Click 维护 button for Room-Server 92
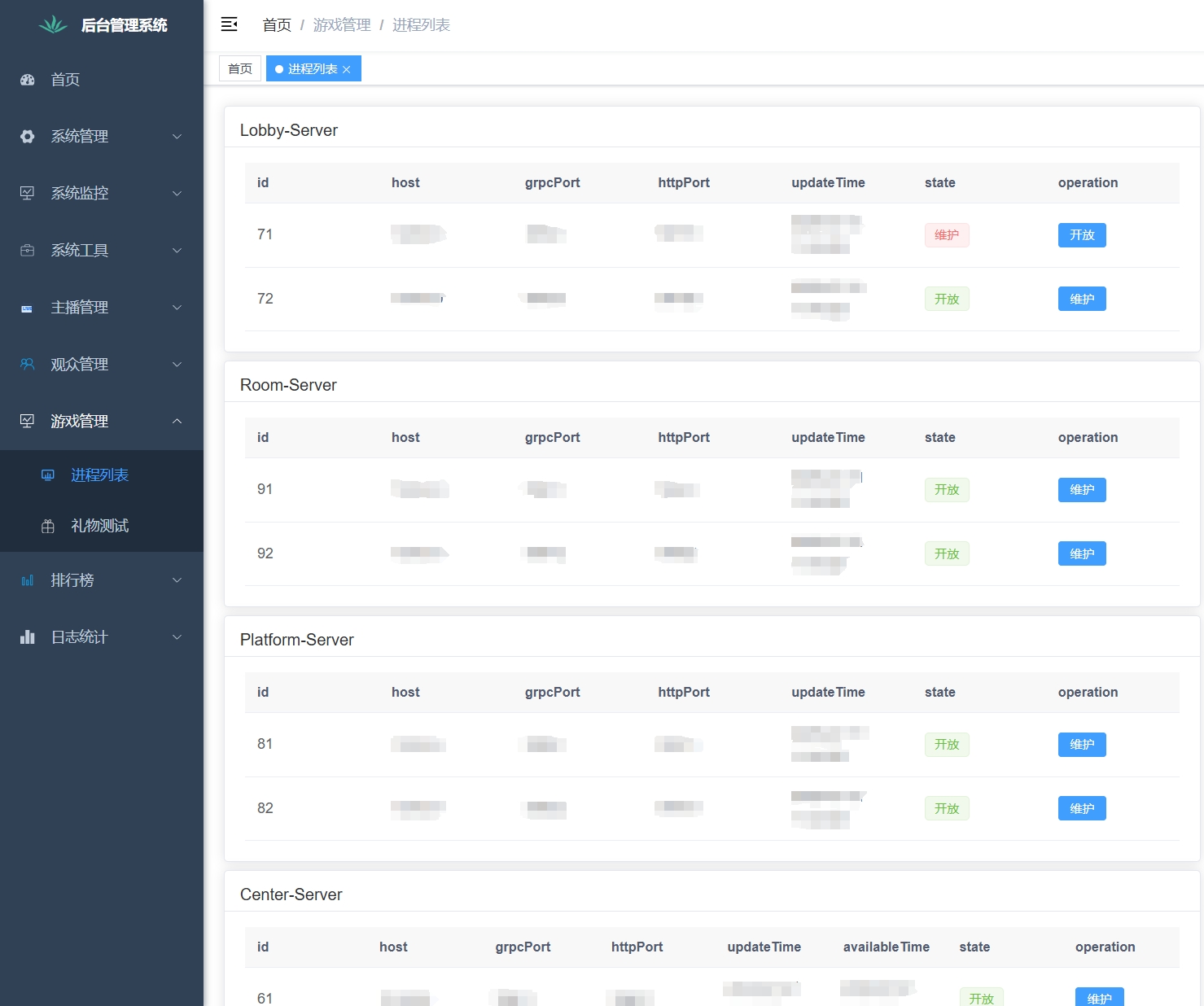Viewport: 1204px width, 1006px height. pos(1082,554)
